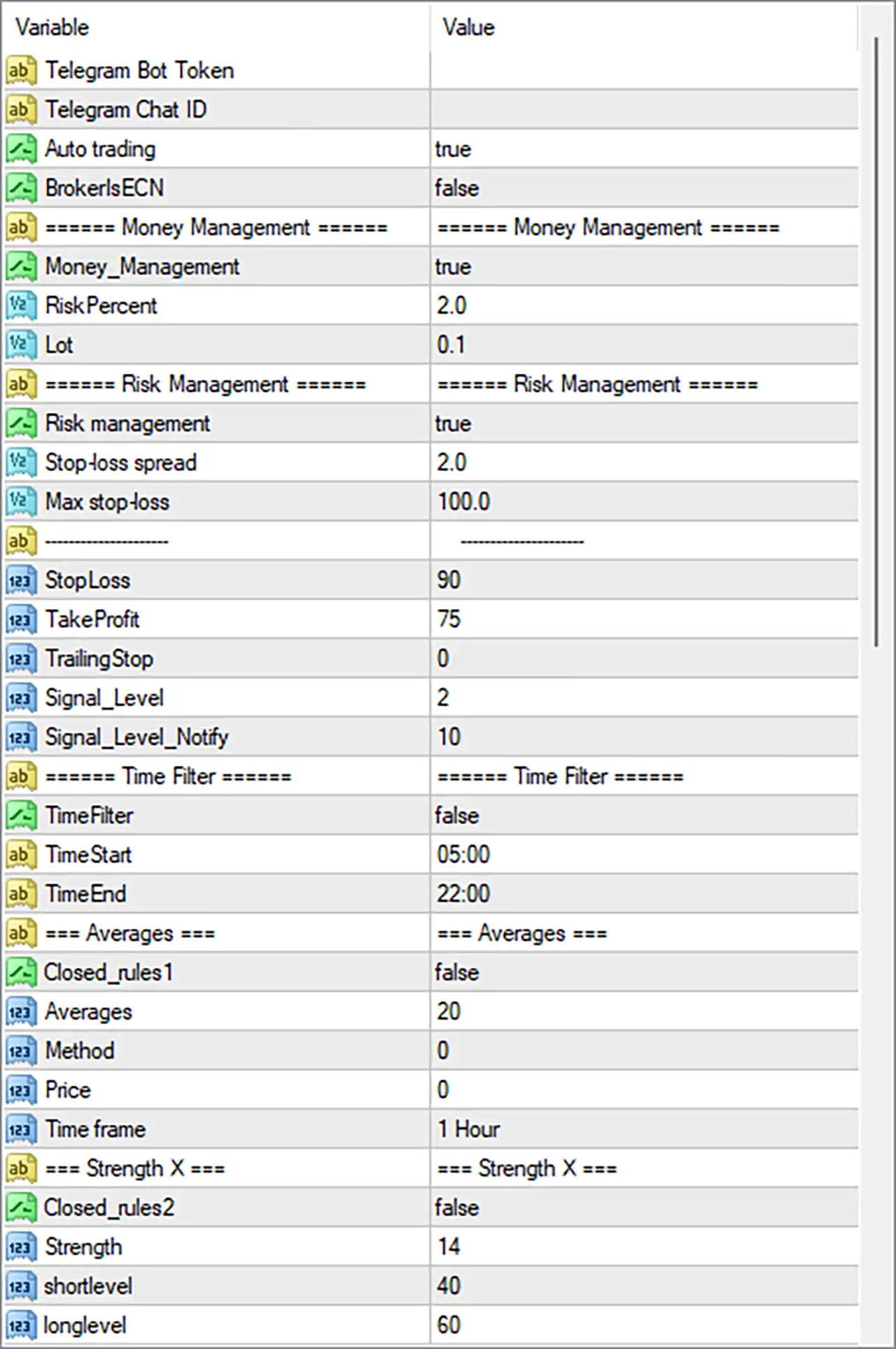Image resolution: width=896 pixels, height=1349 pixels.
Task: Click the StopLoss value 90
Action: (x=449, y=580)
